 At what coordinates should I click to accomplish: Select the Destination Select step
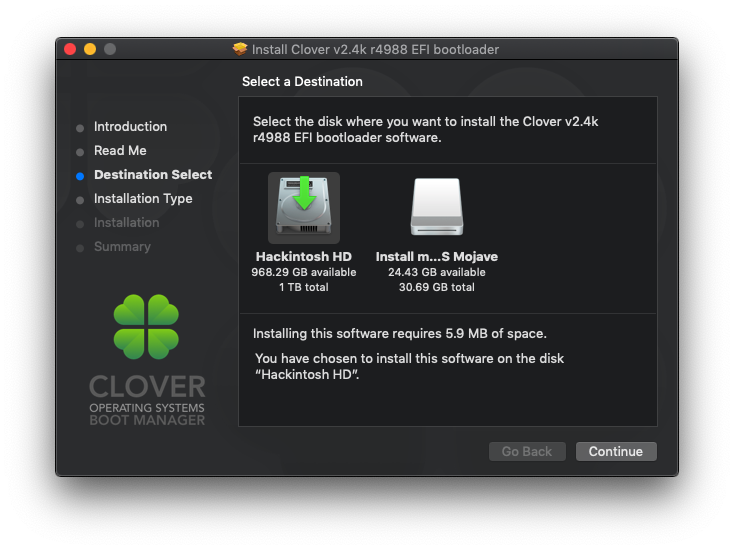coord(153,175)
